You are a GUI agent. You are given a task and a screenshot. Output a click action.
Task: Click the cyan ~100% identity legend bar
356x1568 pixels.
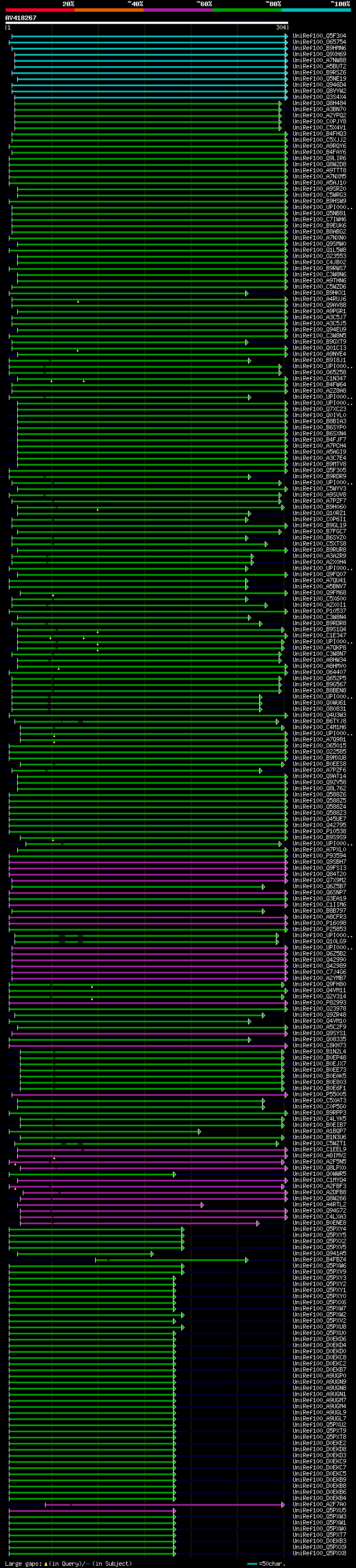(x=316, y=11)
